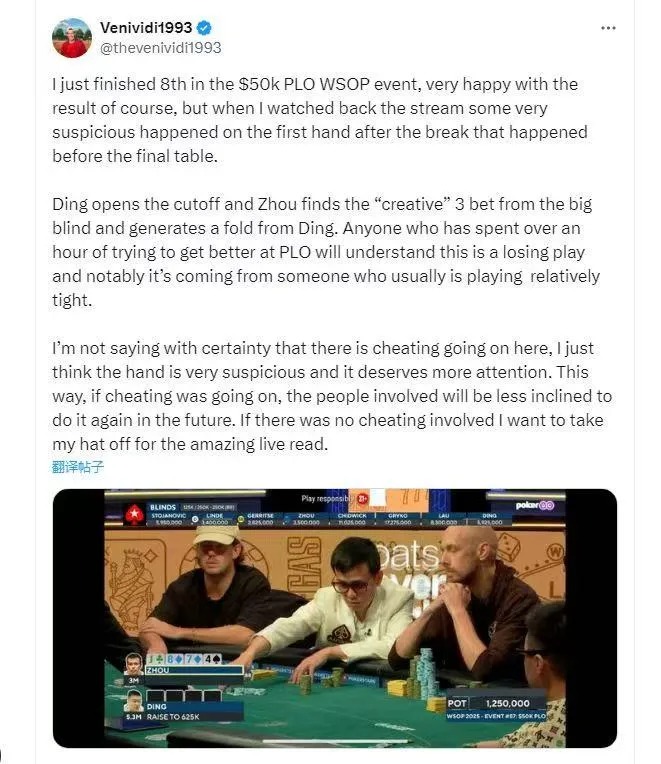This screenshot has height=764, width=661.
Task: Click the BLINDS label in the stream overlay
Action: 163,507
